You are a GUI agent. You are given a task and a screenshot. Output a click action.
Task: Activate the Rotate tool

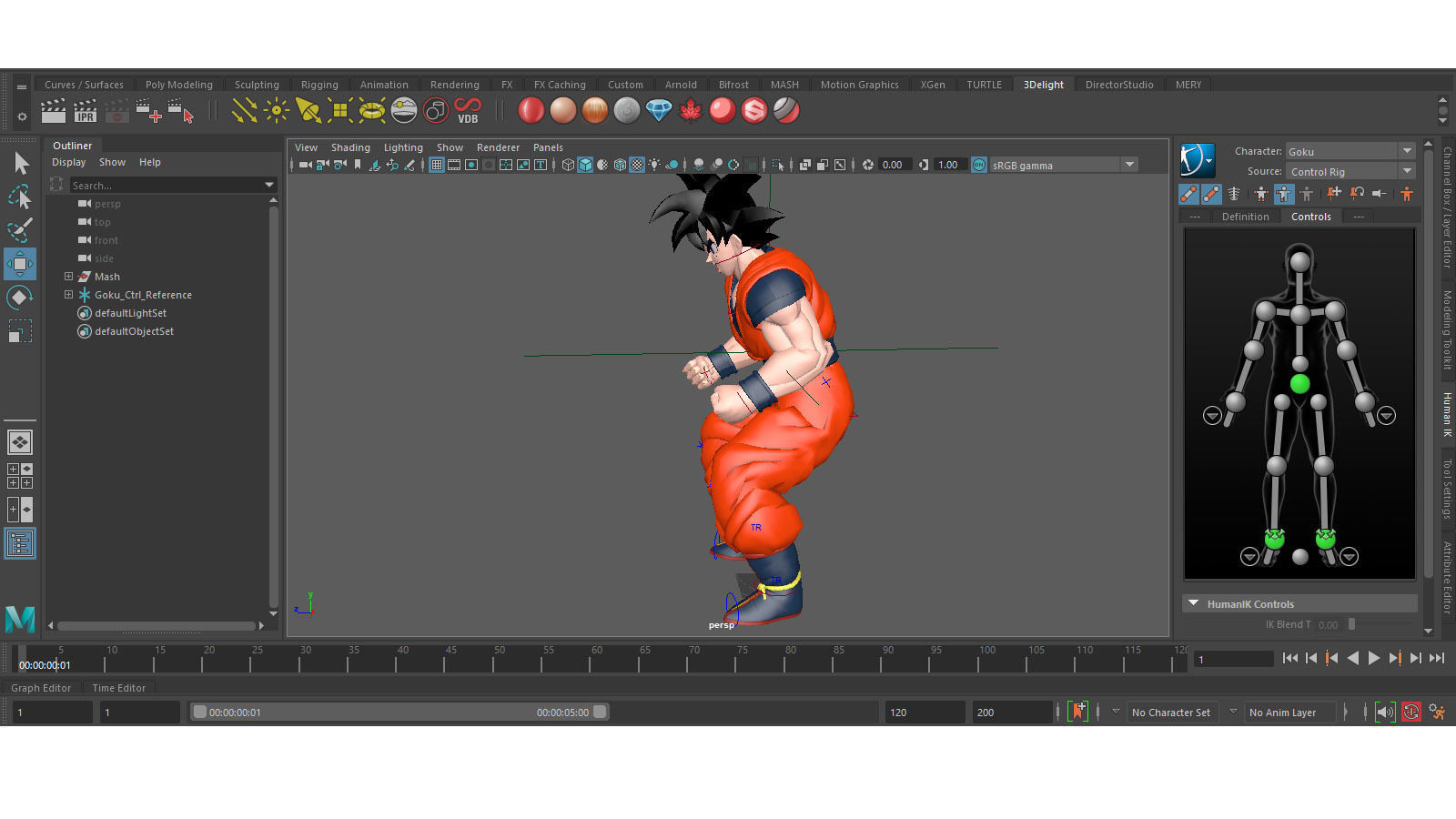coord(20,298)
